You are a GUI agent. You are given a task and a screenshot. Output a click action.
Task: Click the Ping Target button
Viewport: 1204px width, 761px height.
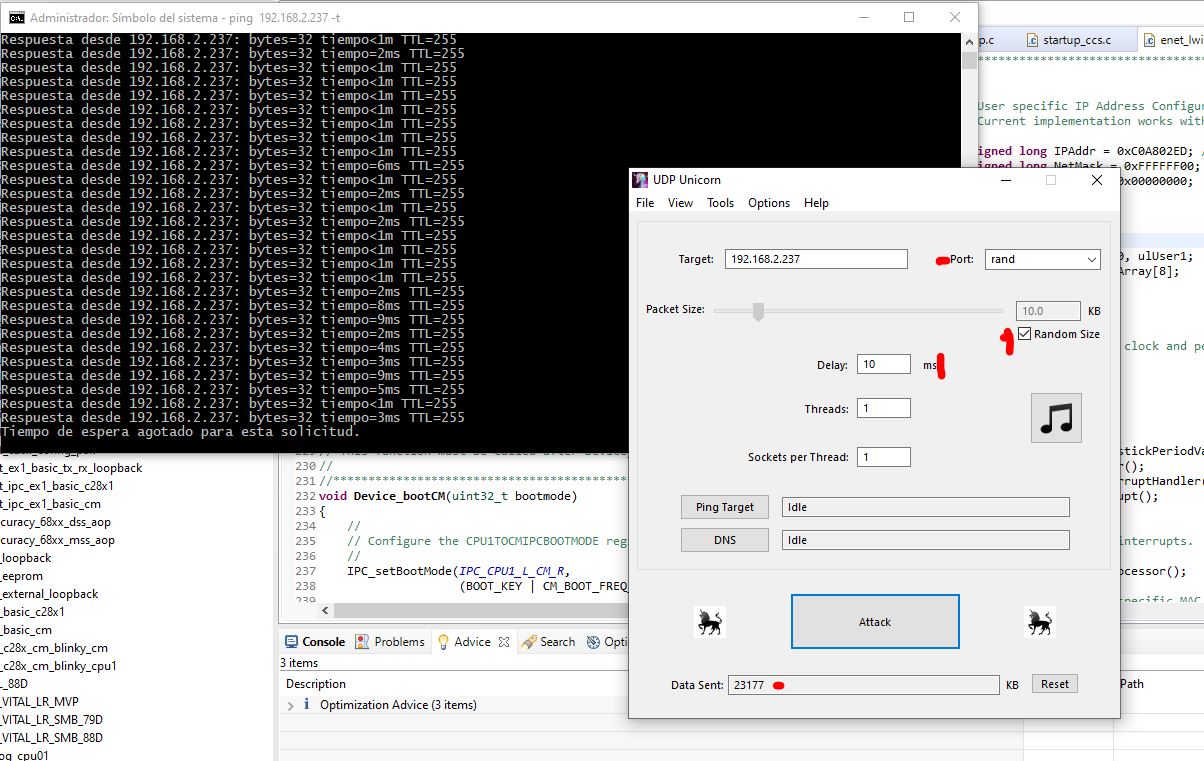[724, 506]
